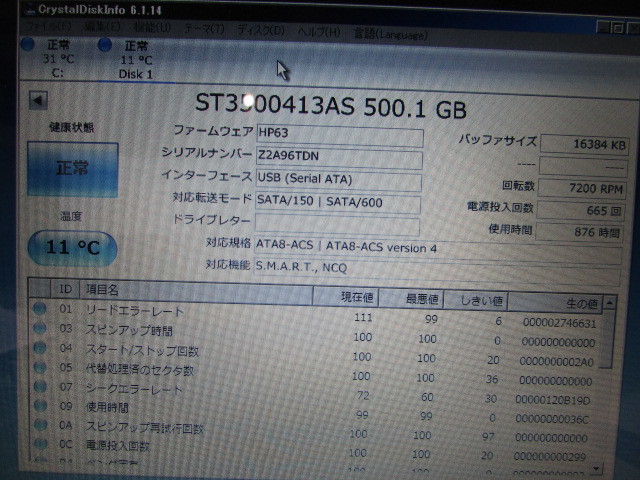This screenshot has width=640, height=480.
Task: Open the テーマ(T) menu
Action: 204,29
